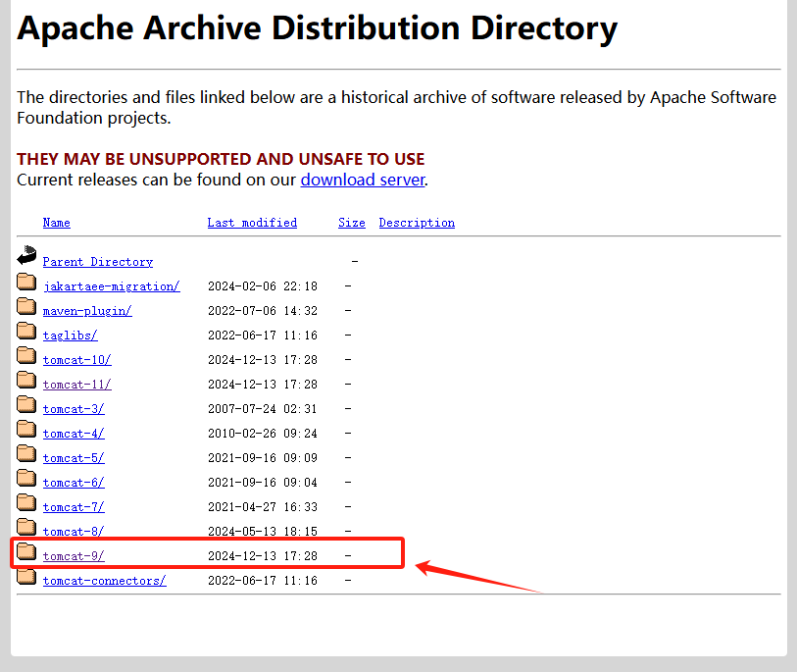Open the tomcat-8/ directory link
Image resolution: width=798 pixels, height=672 pixels.
(74, 531)
